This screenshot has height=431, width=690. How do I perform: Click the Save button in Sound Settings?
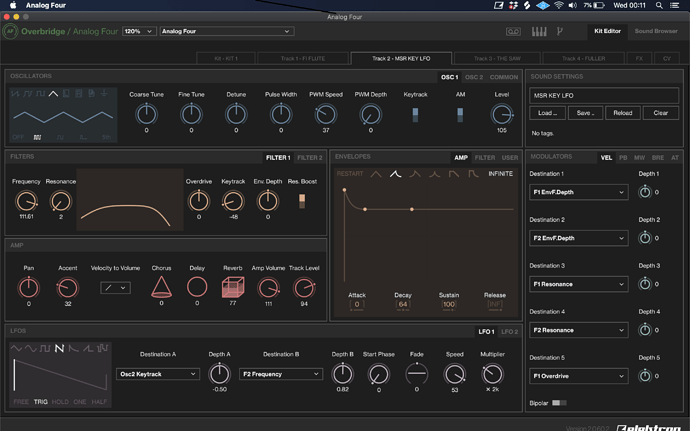pos(584,113)
